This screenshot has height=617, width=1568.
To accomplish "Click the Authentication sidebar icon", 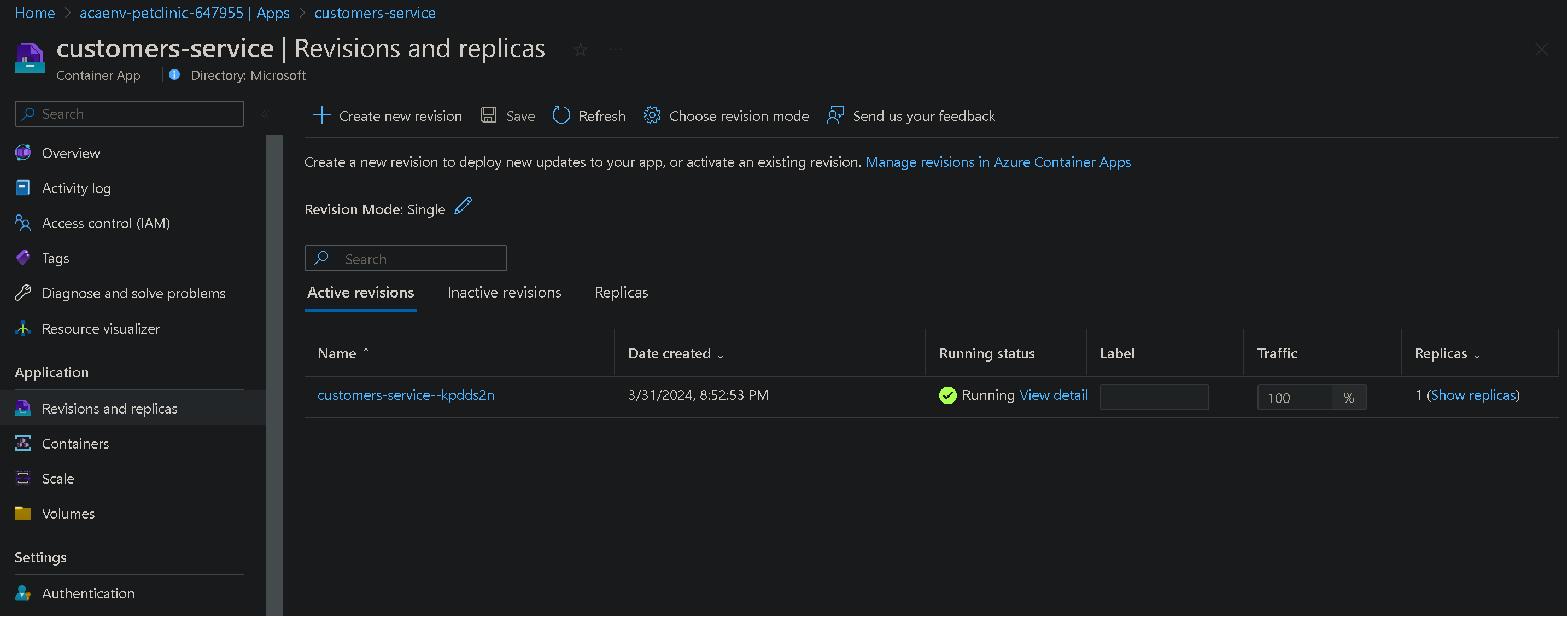I will (23, 593).
